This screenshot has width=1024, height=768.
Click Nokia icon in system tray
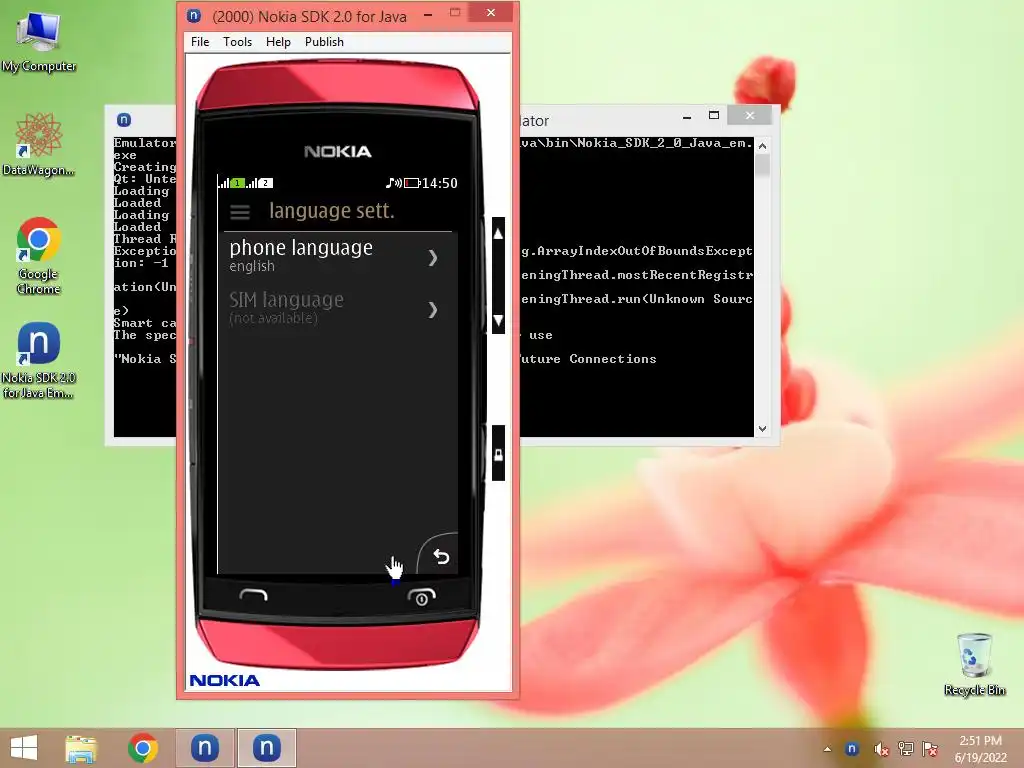click(x=852, y=749)
